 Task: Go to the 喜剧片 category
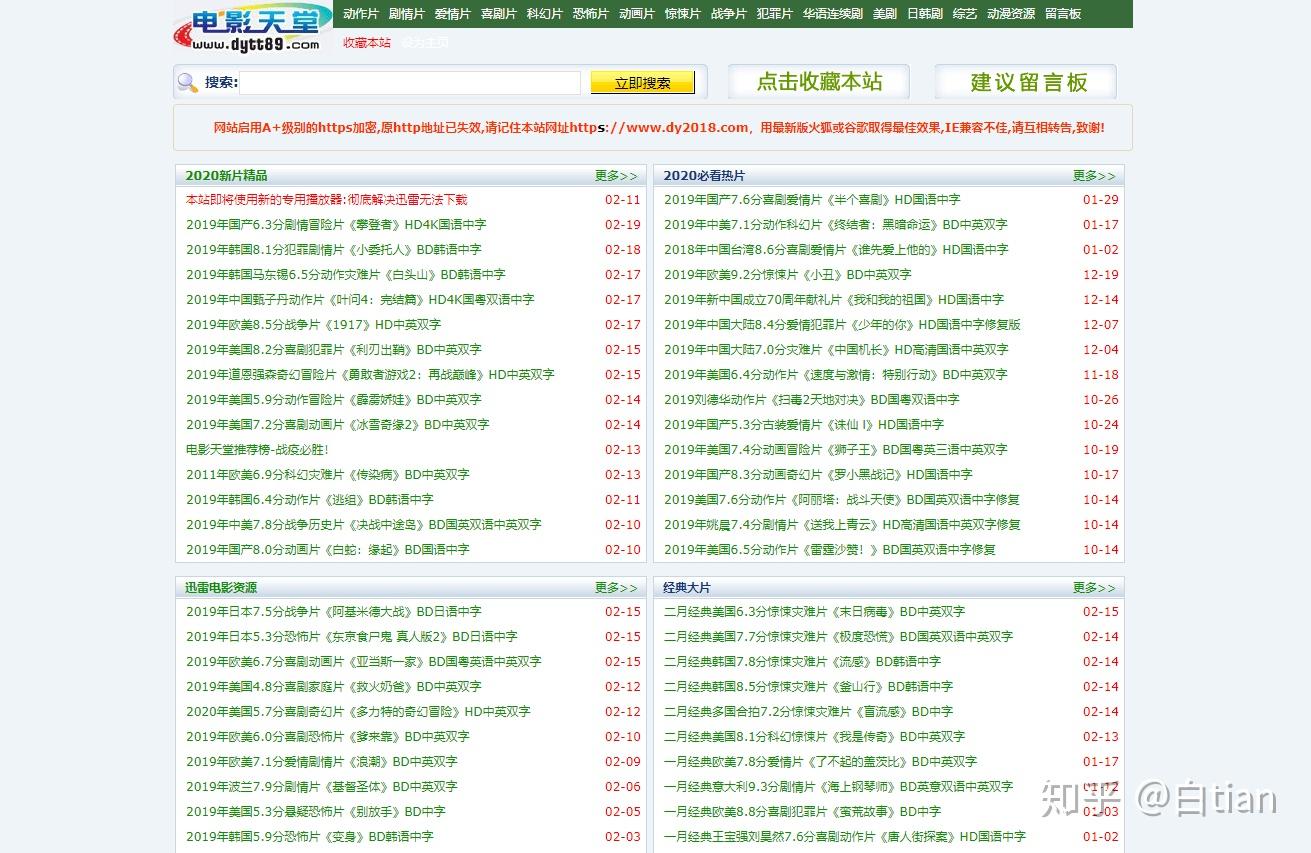click(x=499, y=14)
